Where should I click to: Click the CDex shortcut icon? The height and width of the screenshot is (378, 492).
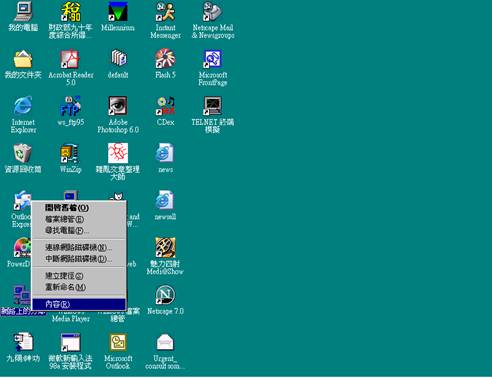(165, 106)
